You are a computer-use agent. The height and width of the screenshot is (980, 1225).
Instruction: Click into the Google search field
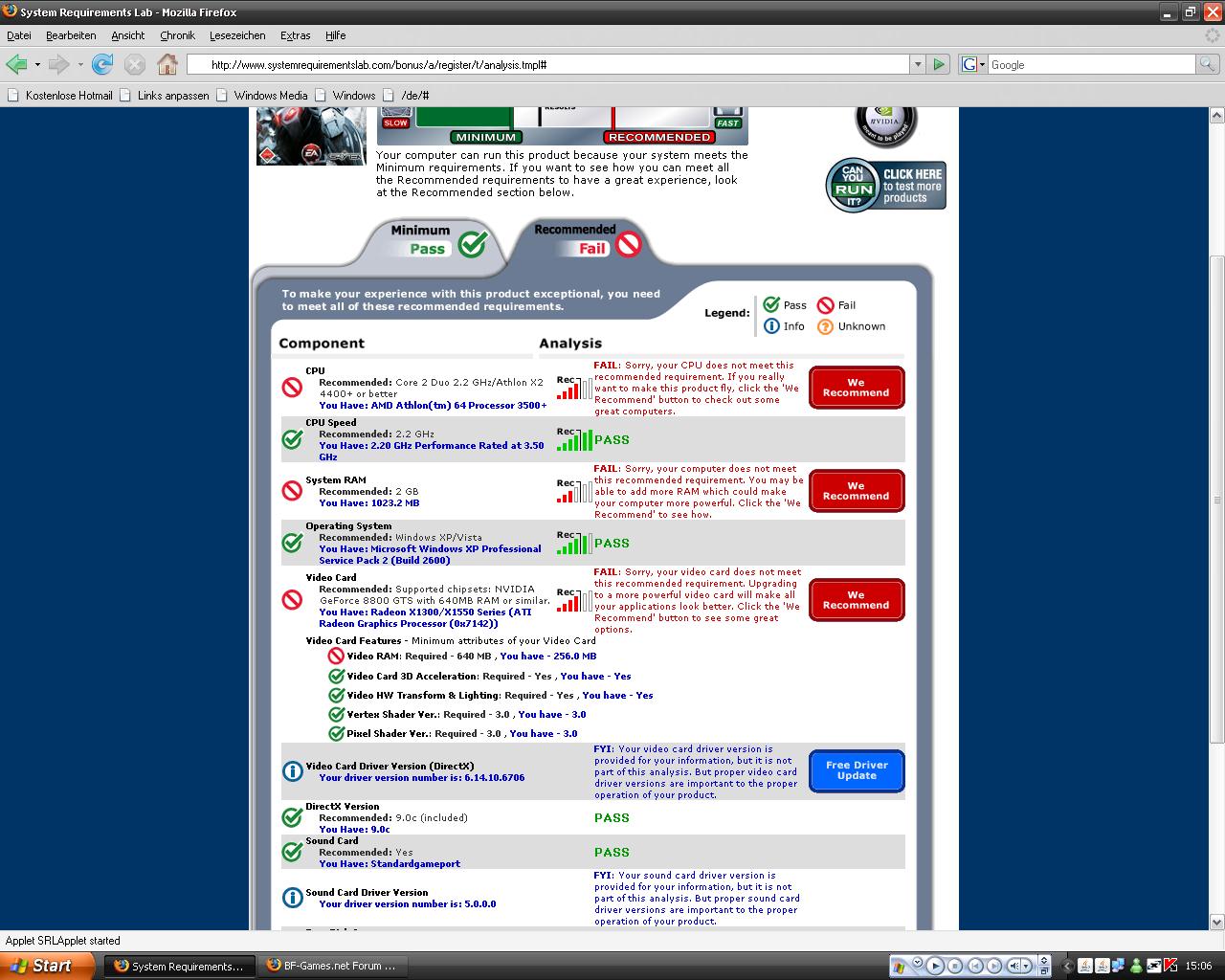(1091, 64)
